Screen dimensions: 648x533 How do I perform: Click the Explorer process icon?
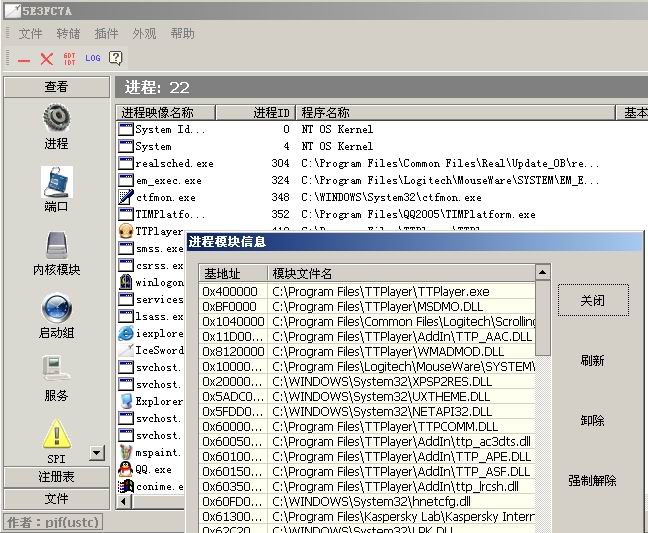click(126, 401)
